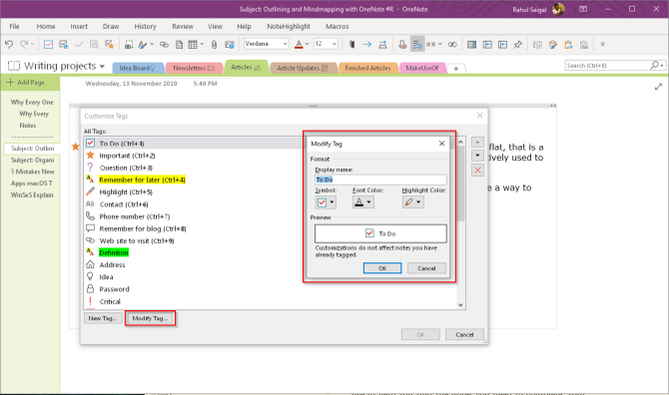Click the expand page arrow icon
The height and width of the screenshot is (395, 669).
[658, 87]
